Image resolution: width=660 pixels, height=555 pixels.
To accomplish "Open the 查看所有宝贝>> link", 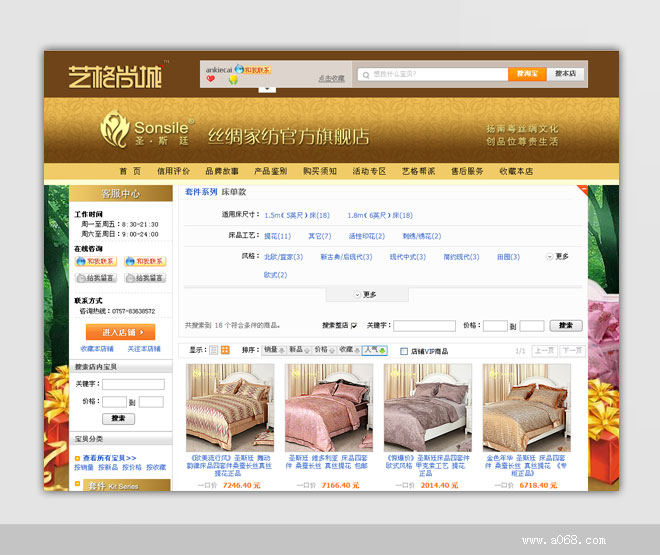I will [109, 458].
